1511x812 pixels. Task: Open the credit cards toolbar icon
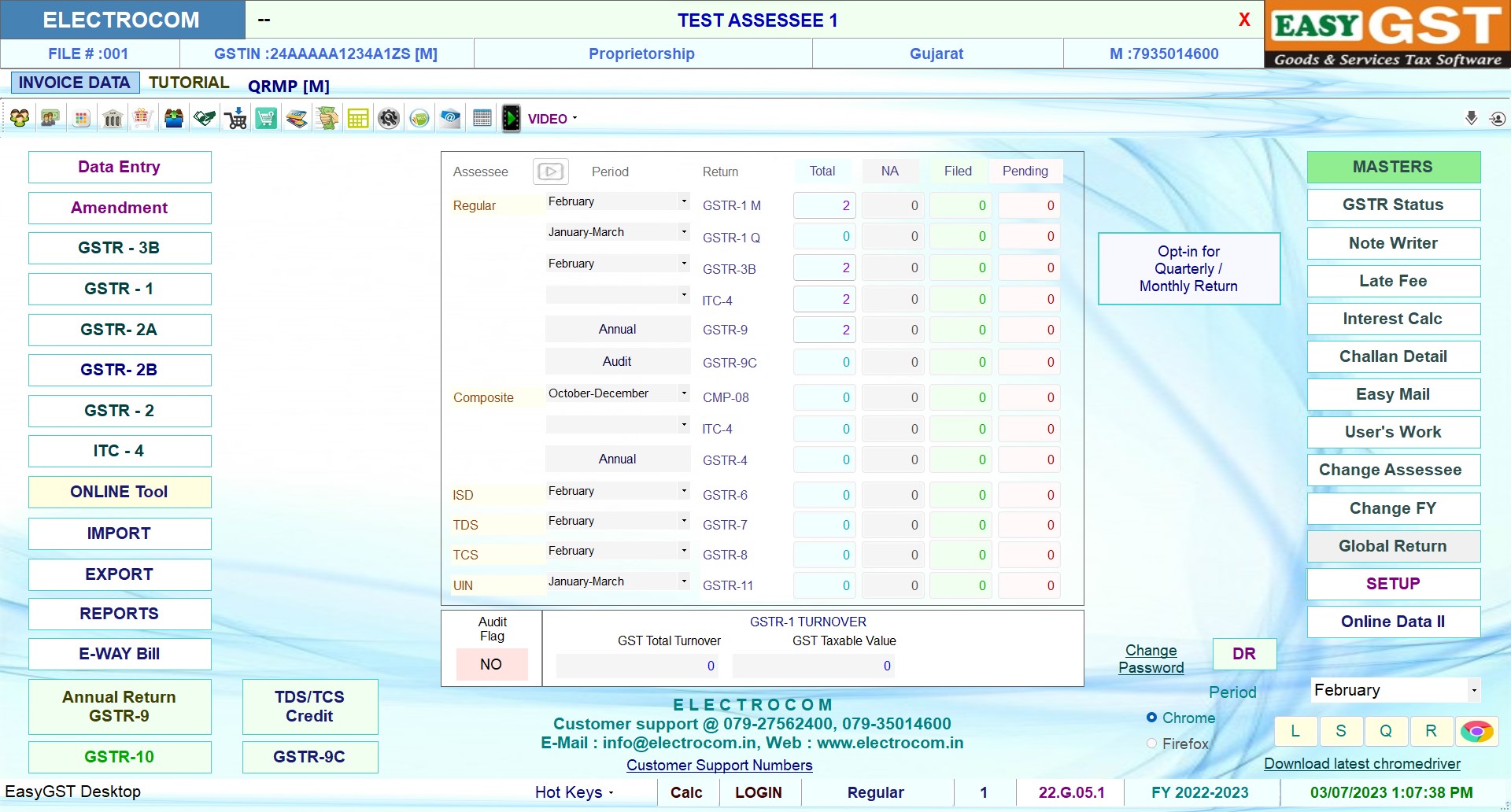coord(297,119)
